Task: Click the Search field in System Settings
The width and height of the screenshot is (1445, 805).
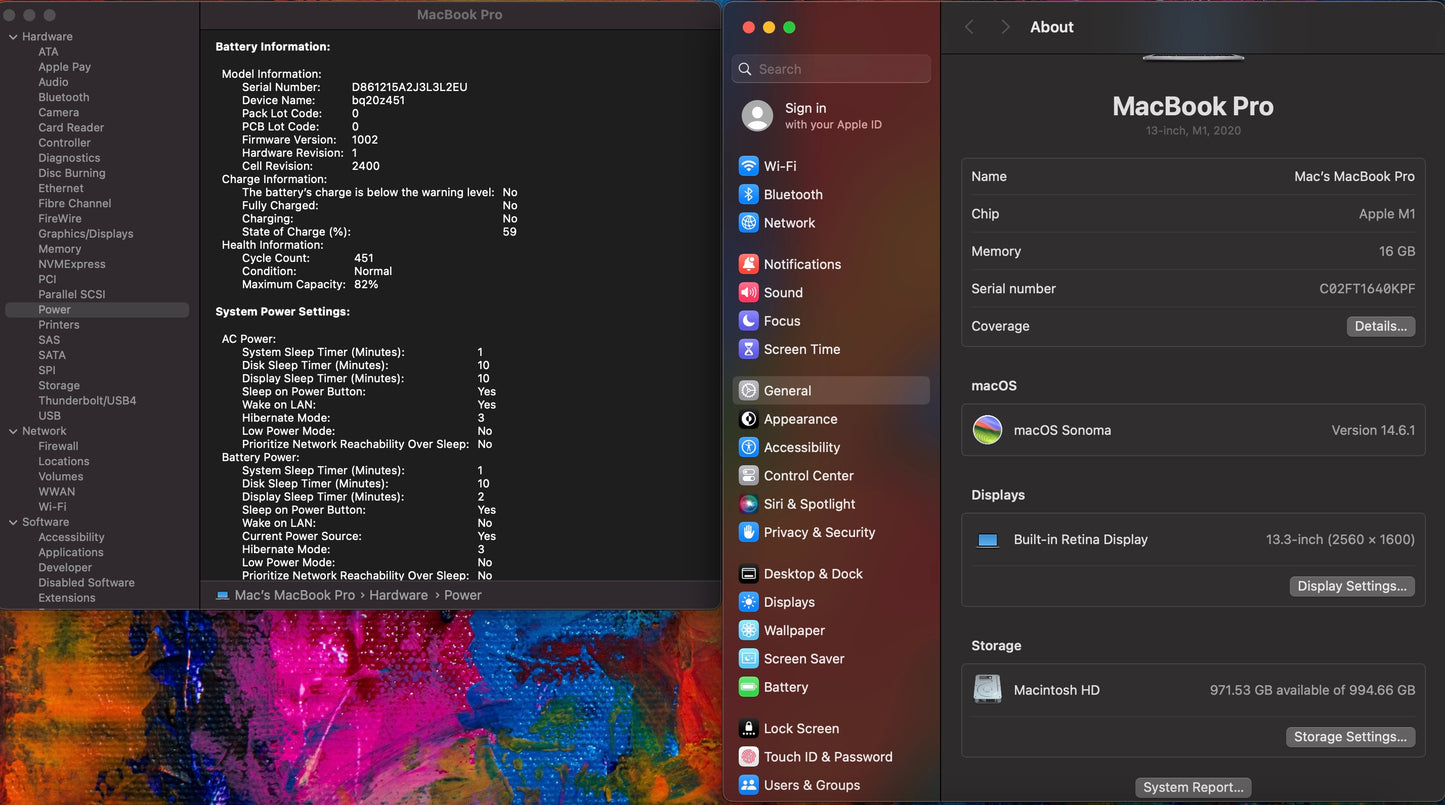Action: click(832, 69)
